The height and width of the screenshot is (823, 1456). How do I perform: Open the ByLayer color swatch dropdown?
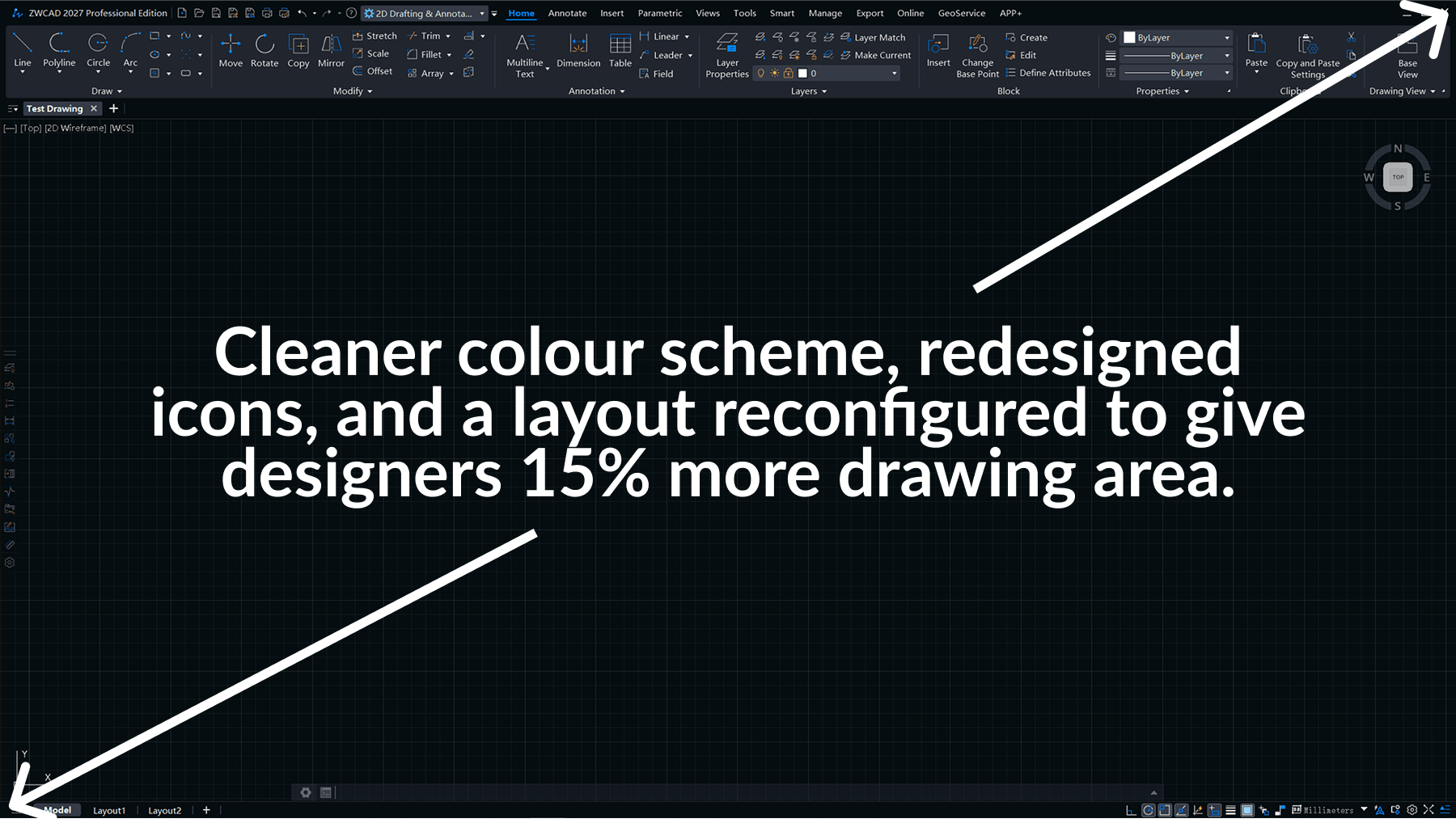pos(1226,38)
